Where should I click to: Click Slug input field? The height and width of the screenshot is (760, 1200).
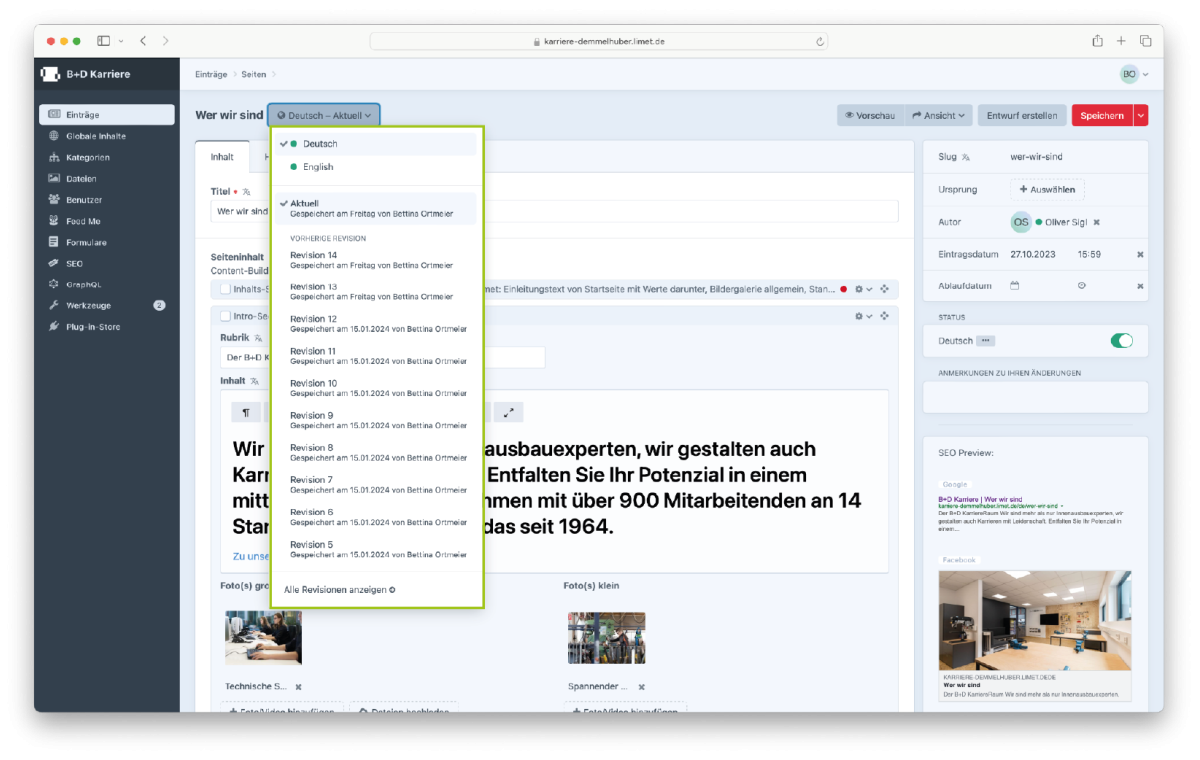click(1075, 158)
